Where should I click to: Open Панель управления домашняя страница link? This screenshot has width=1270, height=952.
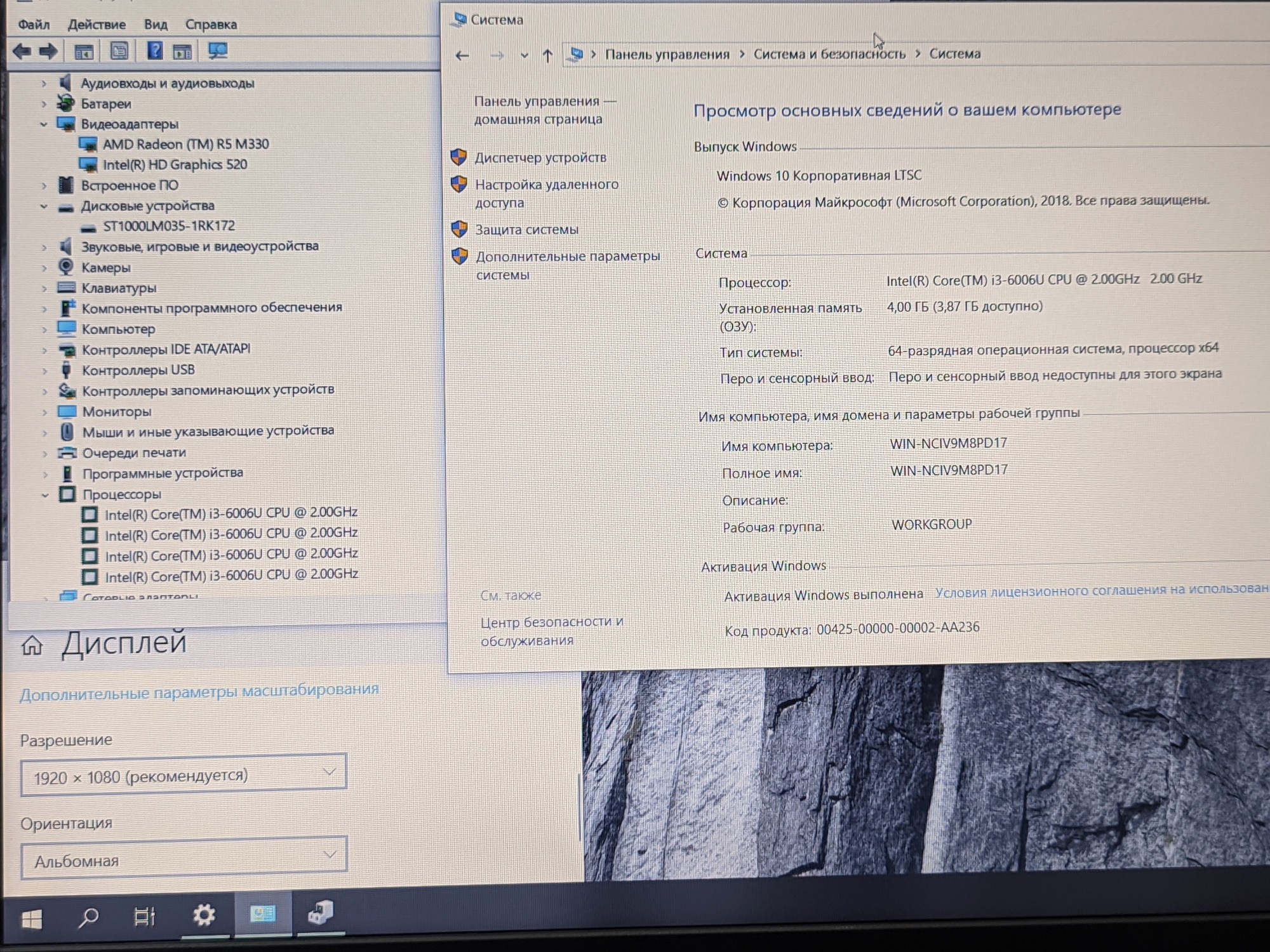click(545, 110)
